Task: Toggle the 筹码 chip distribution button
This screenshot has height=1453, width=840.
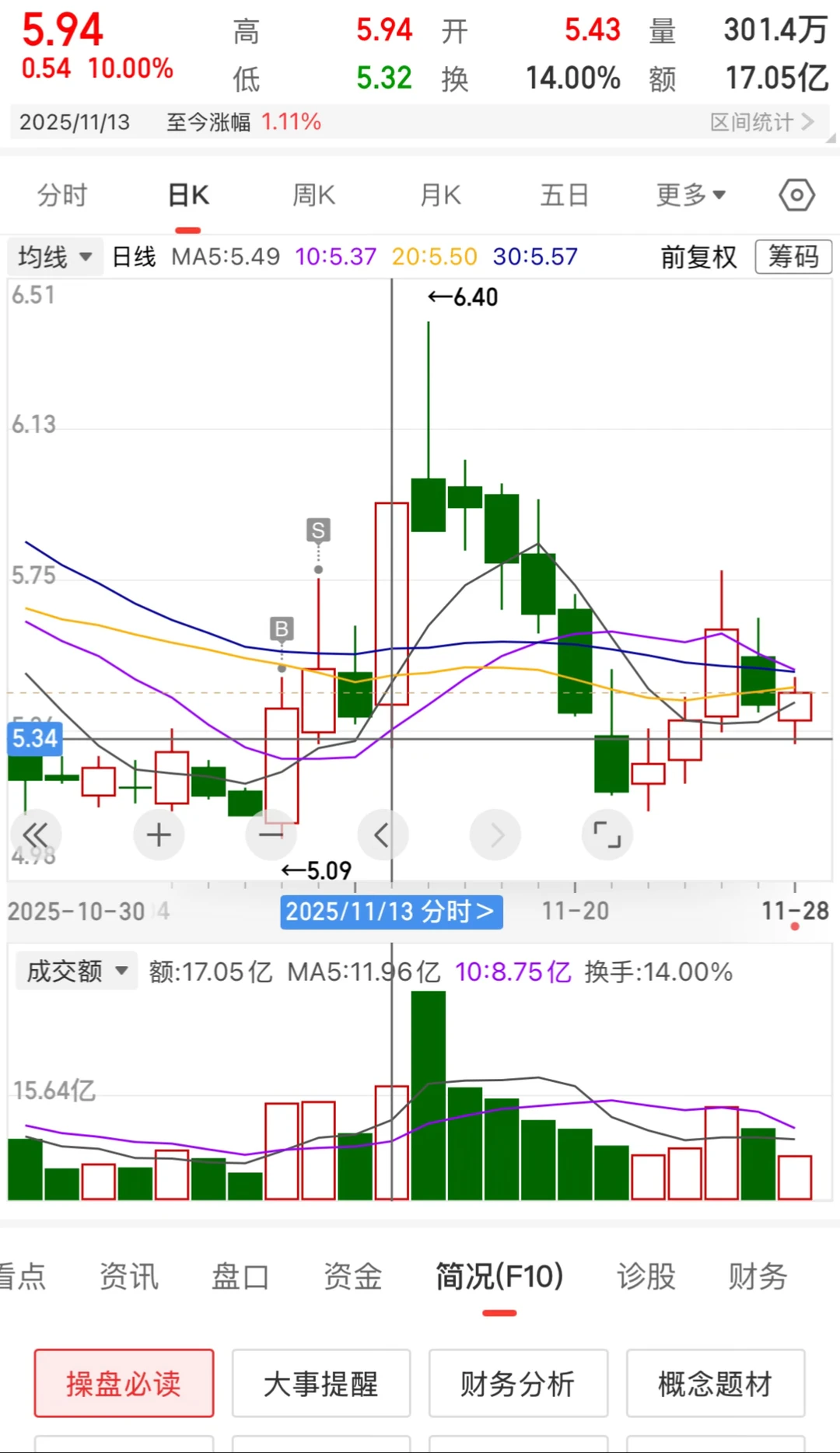Action: coord(793,257)
